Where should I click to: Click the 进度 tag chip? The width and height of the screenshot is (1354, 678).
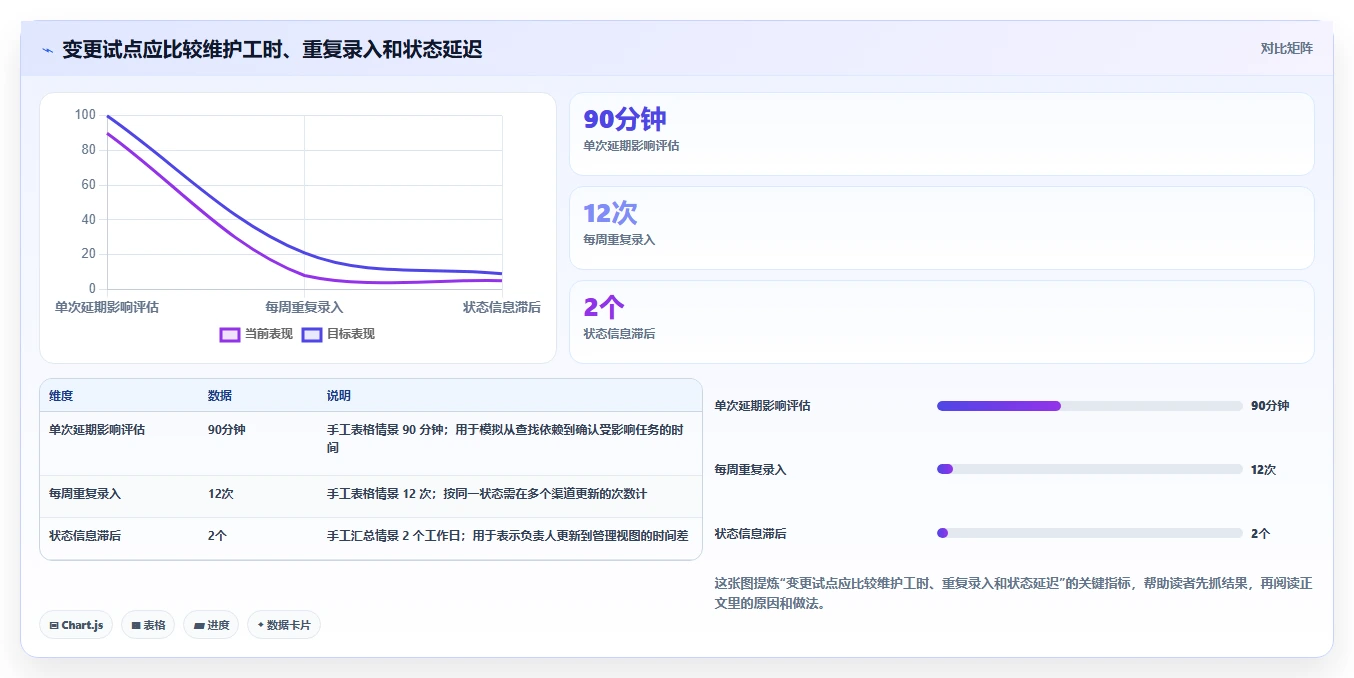click(211, 625)
